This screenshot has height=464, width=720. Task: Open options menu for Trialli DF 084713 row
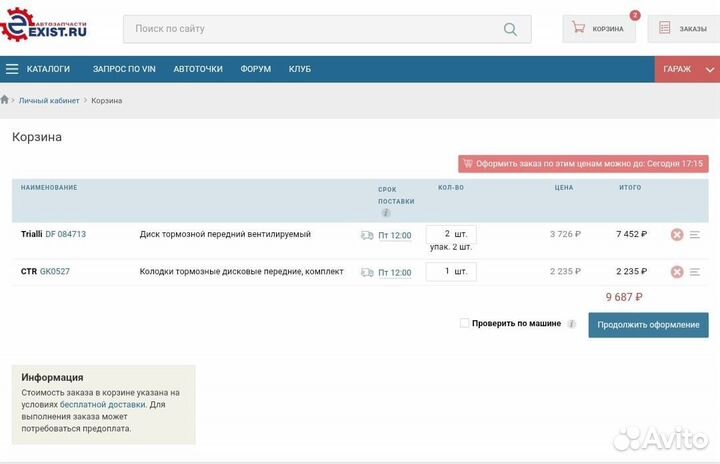pyautogui.click(x=695, y=234)
